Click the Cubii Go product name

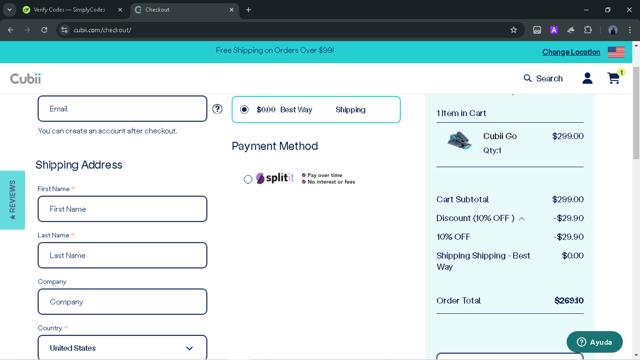500,136
